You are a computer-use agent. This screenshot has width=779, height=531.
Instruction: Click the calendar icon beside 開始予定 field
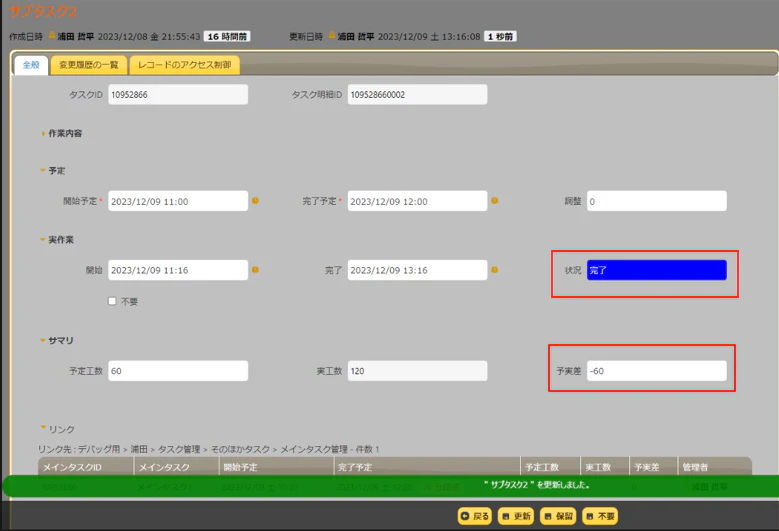coord(255,201)
